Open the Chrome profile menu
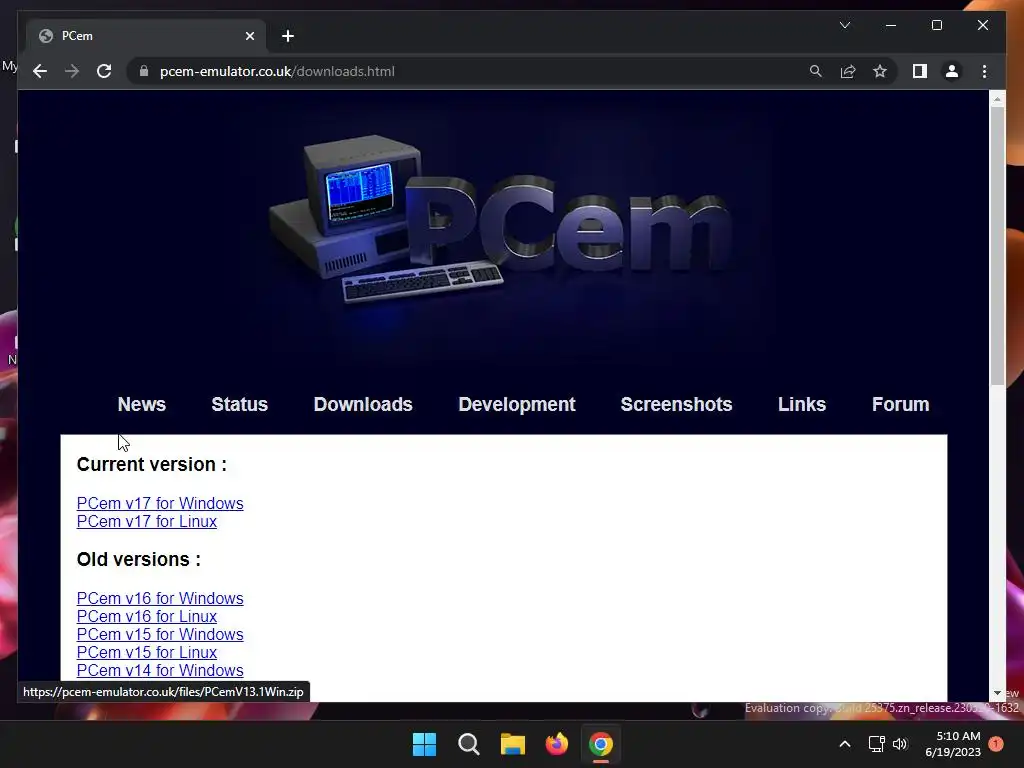The width and height of the screenshot is (1024, 768). pyautogui.click(x=952, y=71)
